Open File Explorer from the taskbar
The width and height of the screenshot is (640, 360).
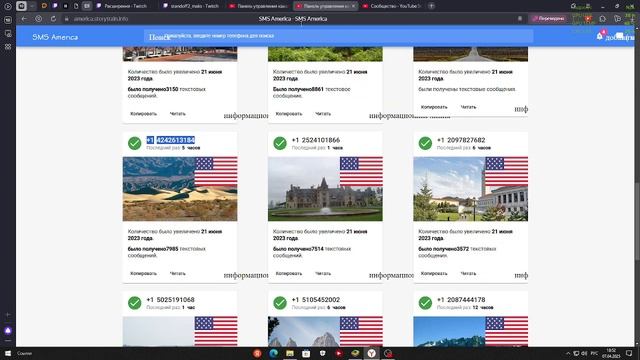[290, 353]
